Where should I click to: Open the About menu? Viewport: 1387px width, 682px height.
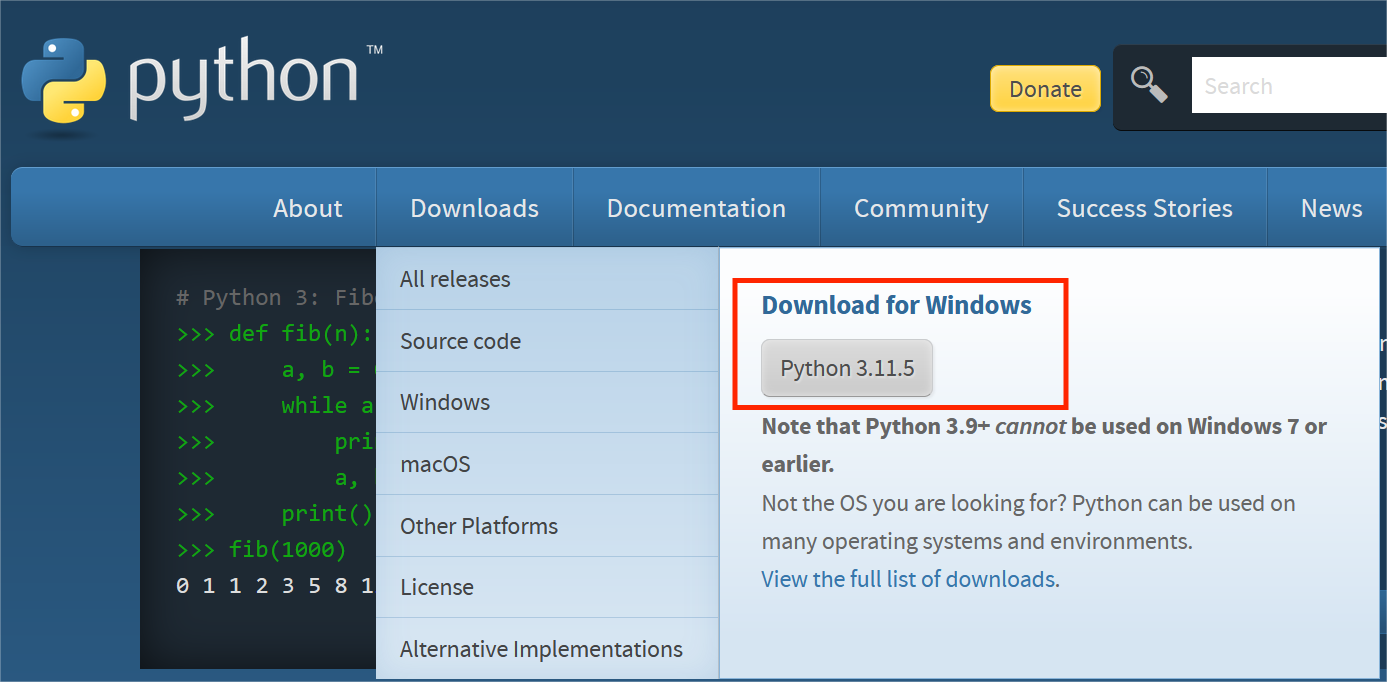[x=308, y=208]
